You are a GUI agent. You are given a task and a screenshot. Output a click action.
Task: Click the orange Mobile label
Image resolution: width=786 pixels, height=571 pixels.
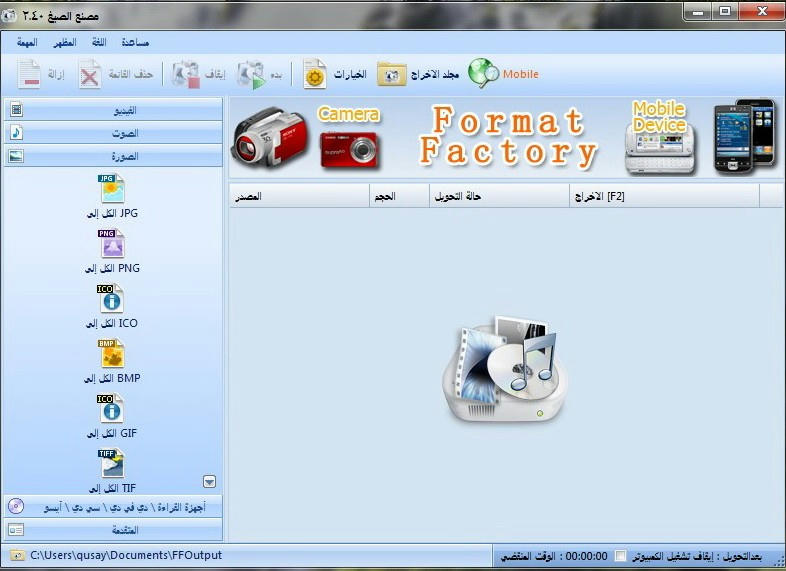click(x=521, y=74)
